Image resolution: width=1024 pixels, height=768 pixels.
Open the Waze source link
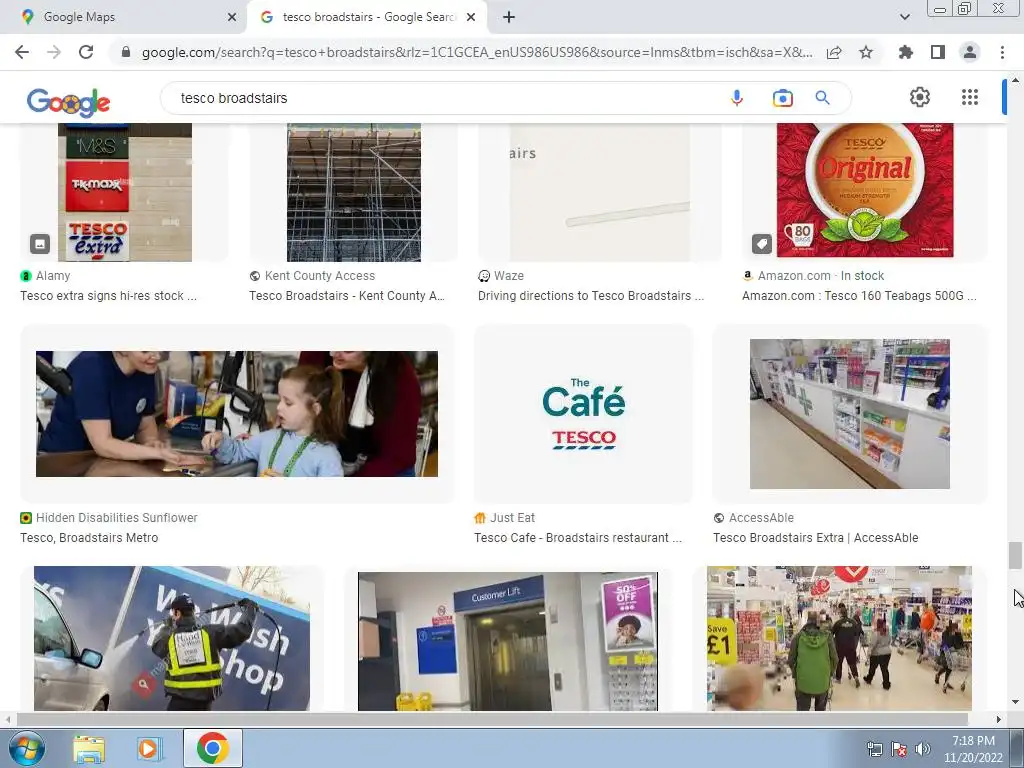[501, 276]
